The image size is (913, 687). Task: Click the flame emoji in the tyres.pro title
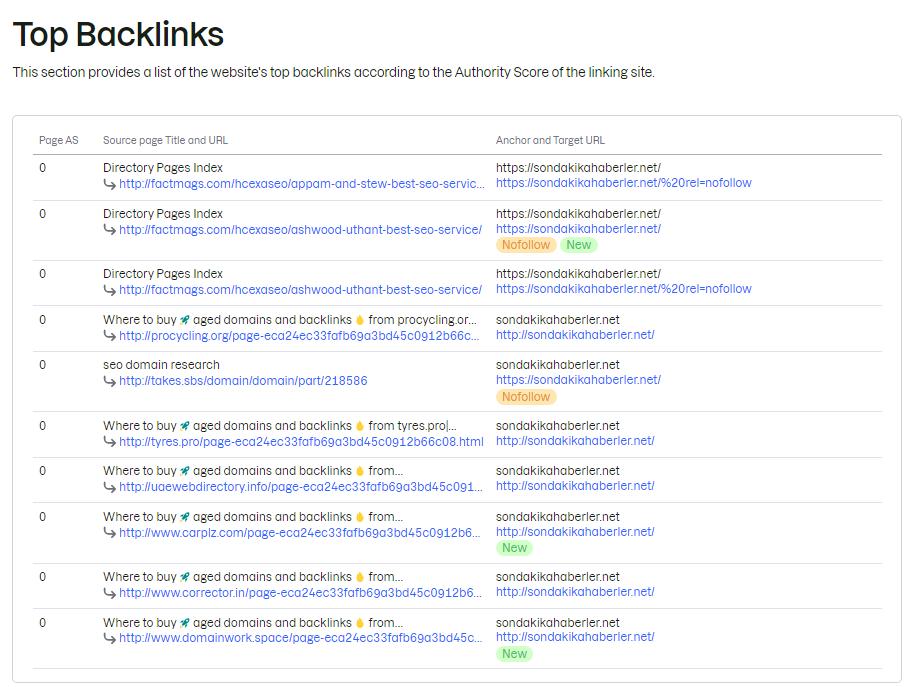[360, 426]
